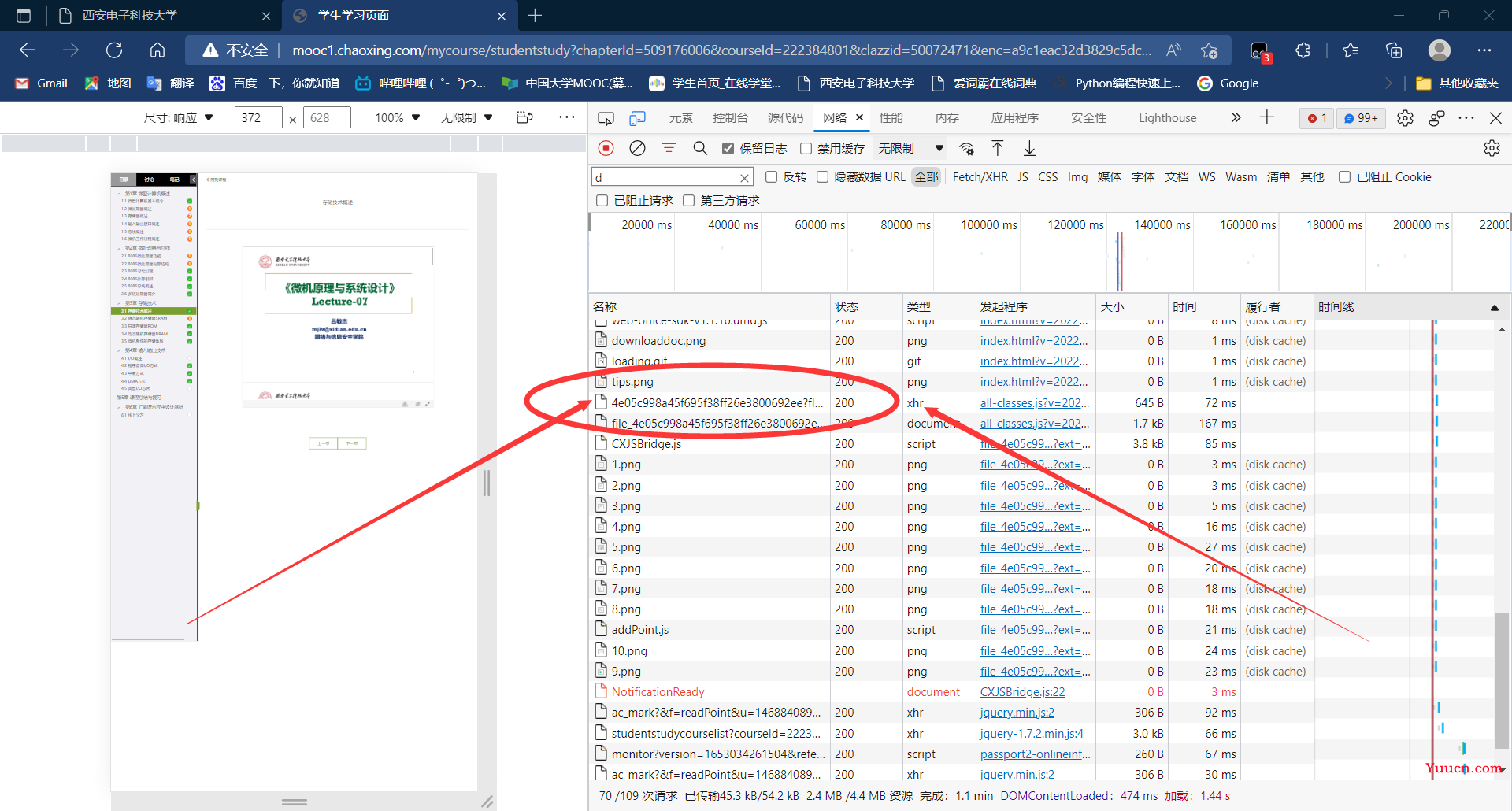
Task: Toggle the network filter funnel icon
Action: 669,148
